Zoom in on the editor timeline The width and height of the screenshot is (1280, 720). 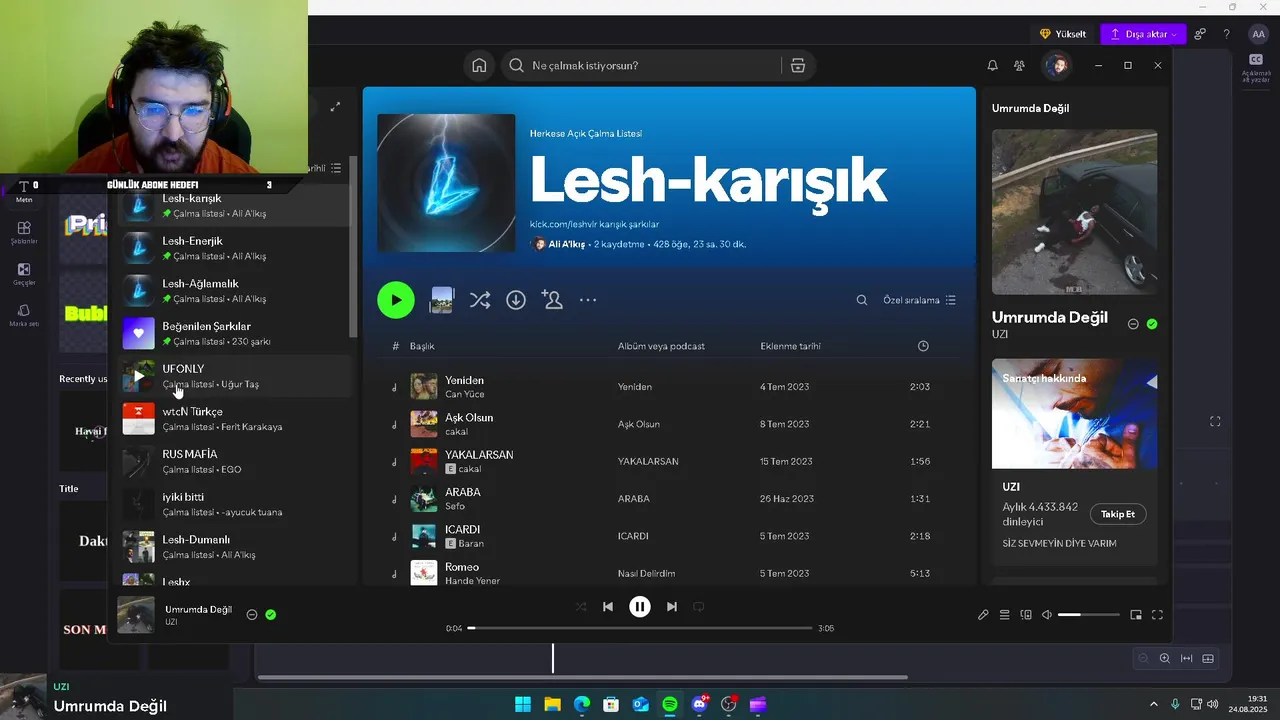1165,658
